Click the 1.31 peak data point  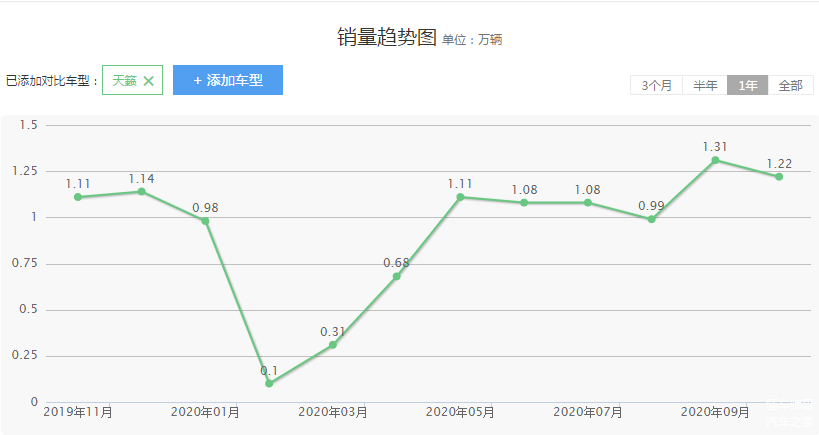(x=715, y=160)
